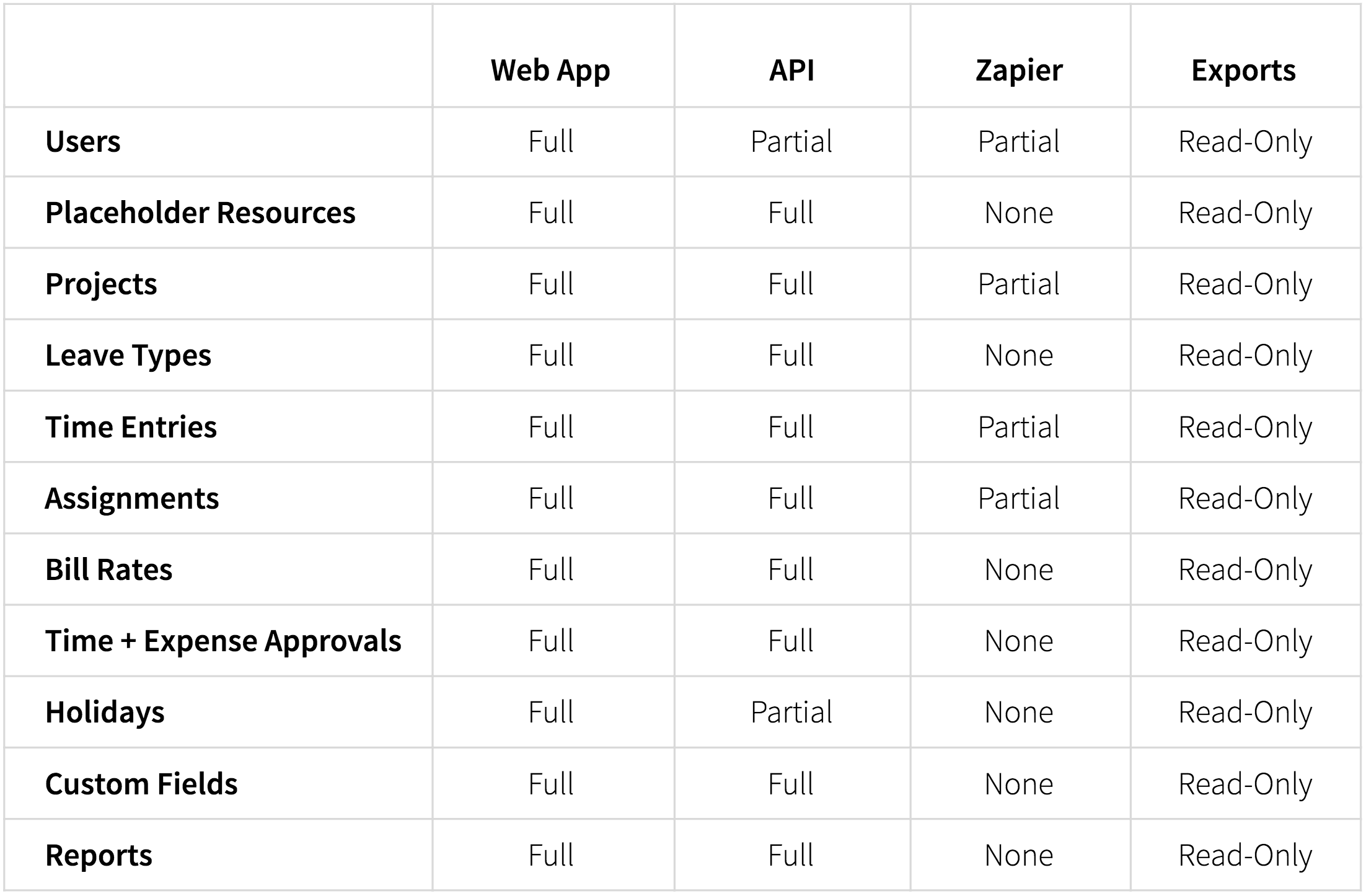Viewport: 1366px width, 896px height.
Task: Select the Zapier column header
Action: point(1019,71)
